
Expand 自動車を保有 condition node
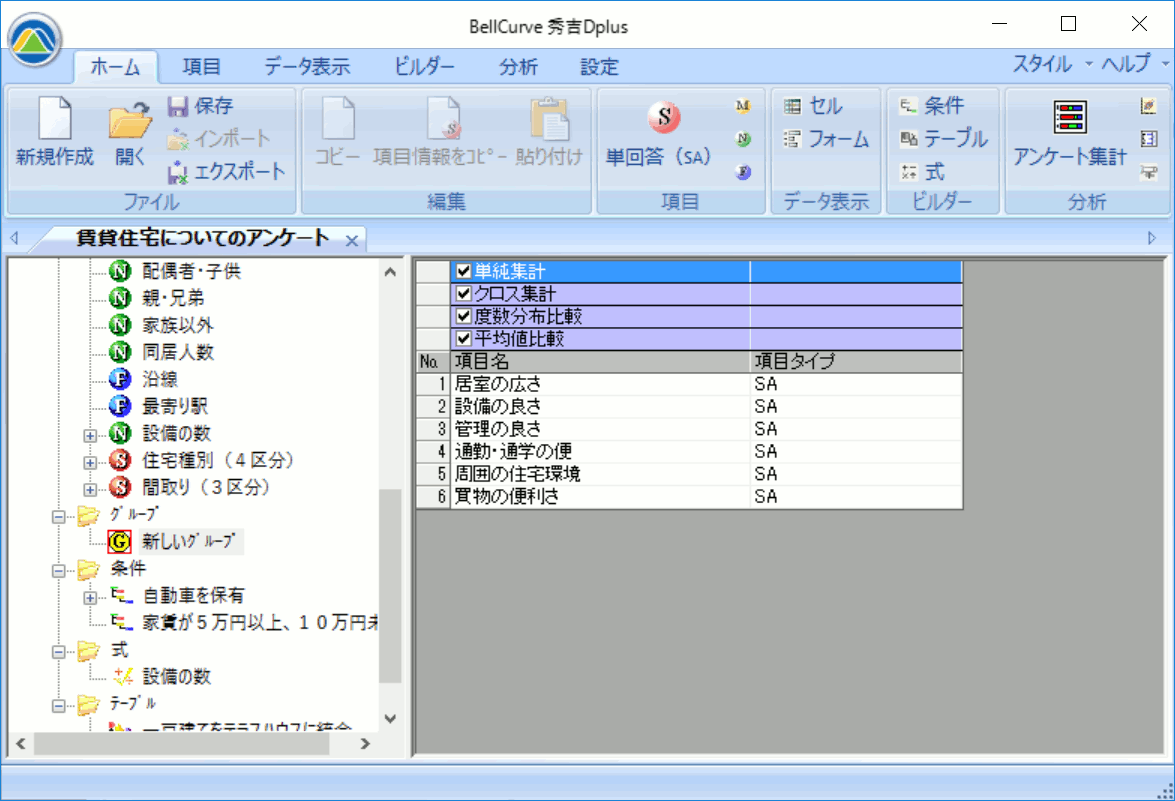[x=89, y=597]
